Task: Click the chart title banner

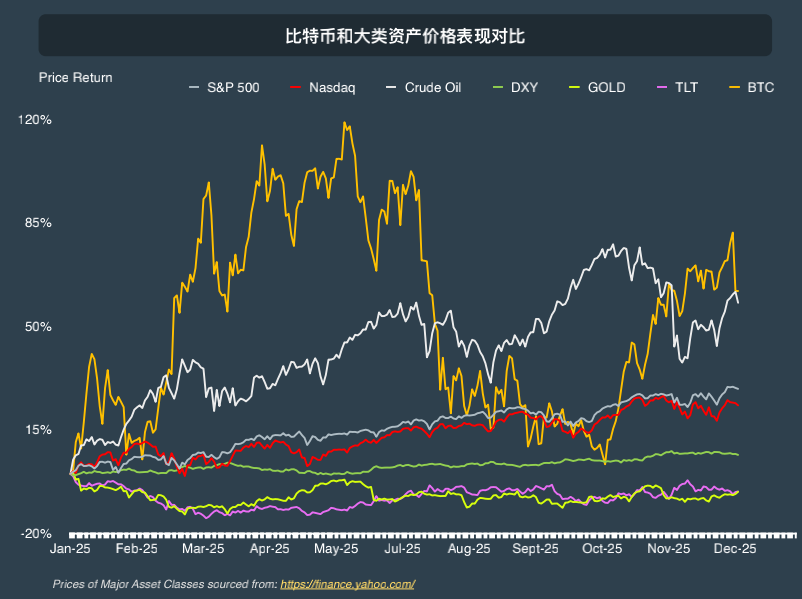Action: point(405,35)
